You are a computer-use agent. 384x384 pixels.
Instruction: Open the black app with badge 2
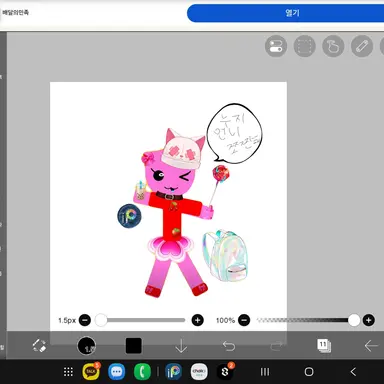point(225,371)
